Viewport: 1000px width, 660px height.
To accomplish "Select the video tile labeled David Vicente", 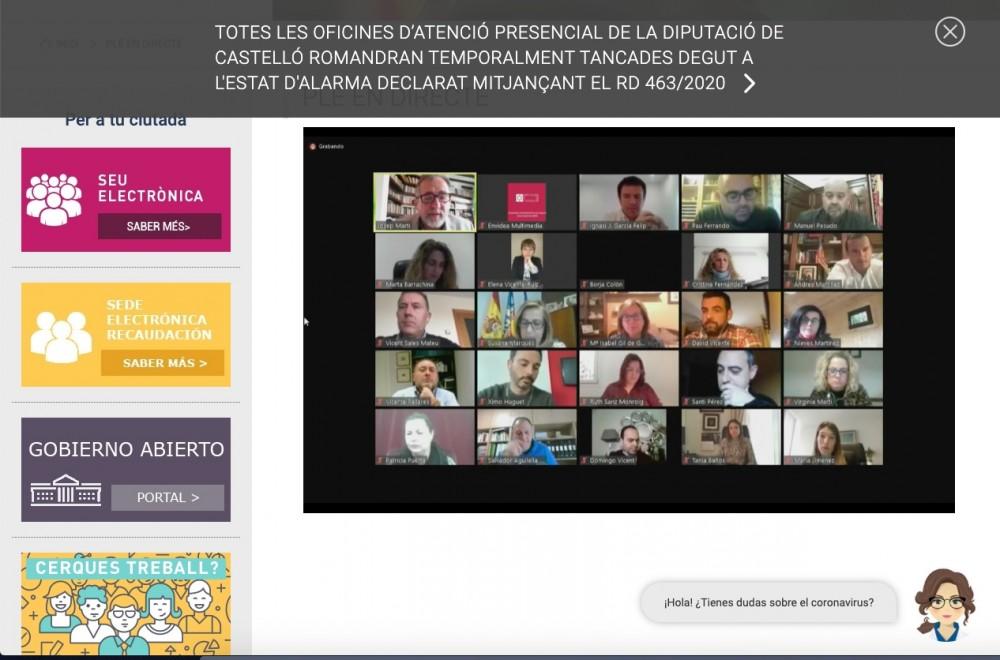I will point(730,320).
